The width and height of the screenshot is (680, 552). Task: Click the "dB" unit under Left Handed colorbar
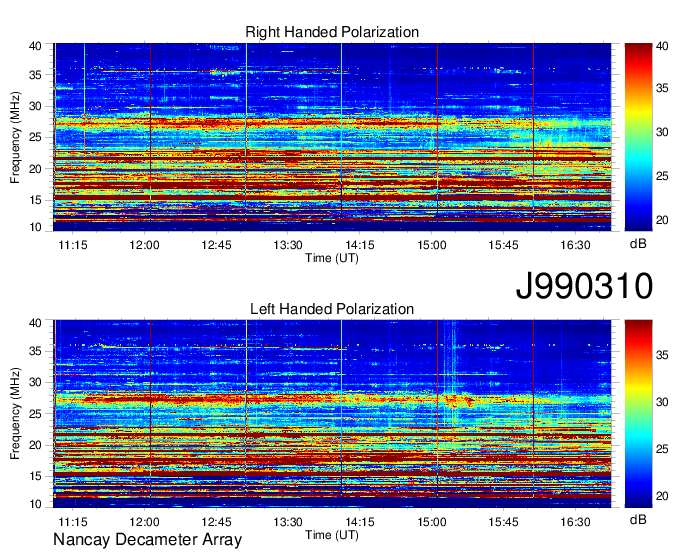(x=638, y=520)
